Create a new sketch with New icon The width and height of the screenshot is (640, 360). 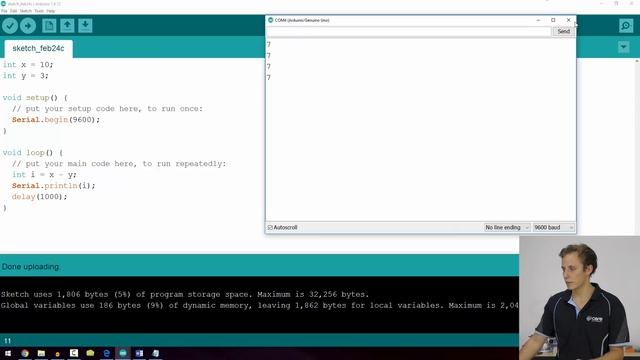click(49, 26)
